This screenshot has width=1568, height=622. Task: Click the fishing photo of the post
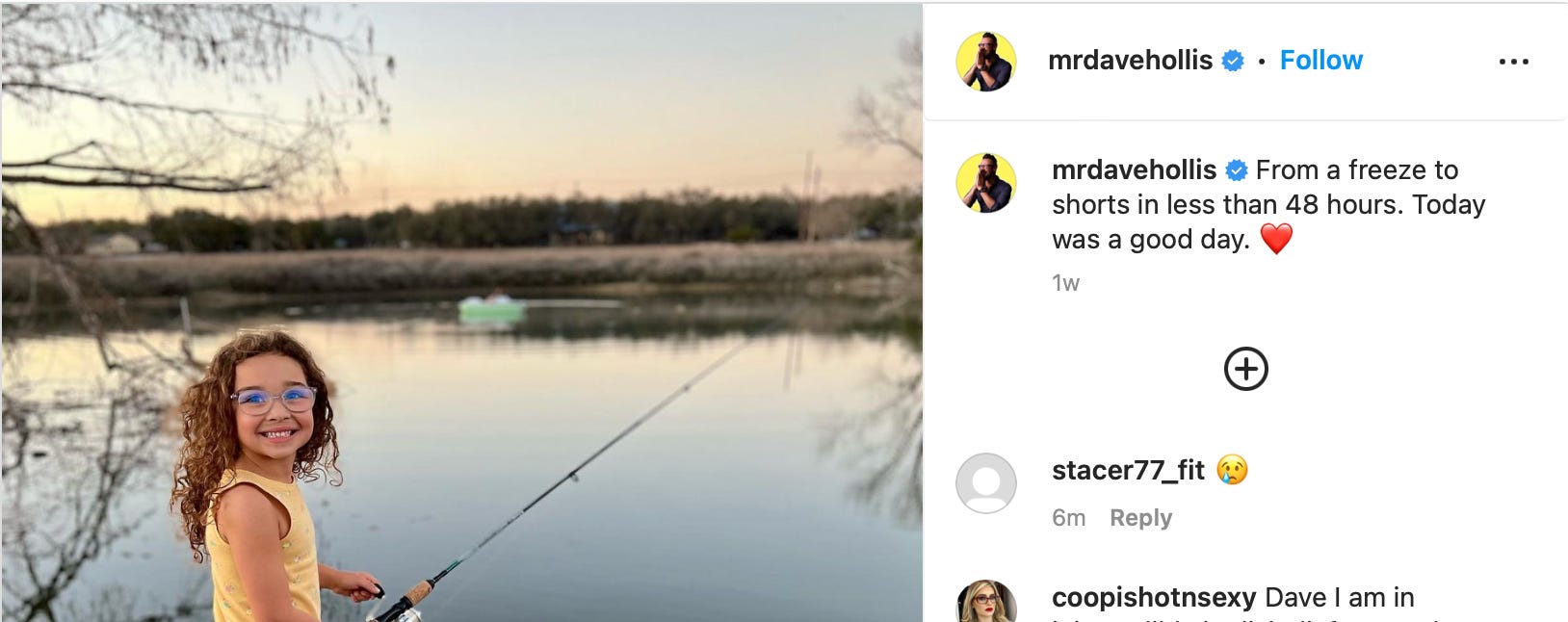click(x=461, y=312)
